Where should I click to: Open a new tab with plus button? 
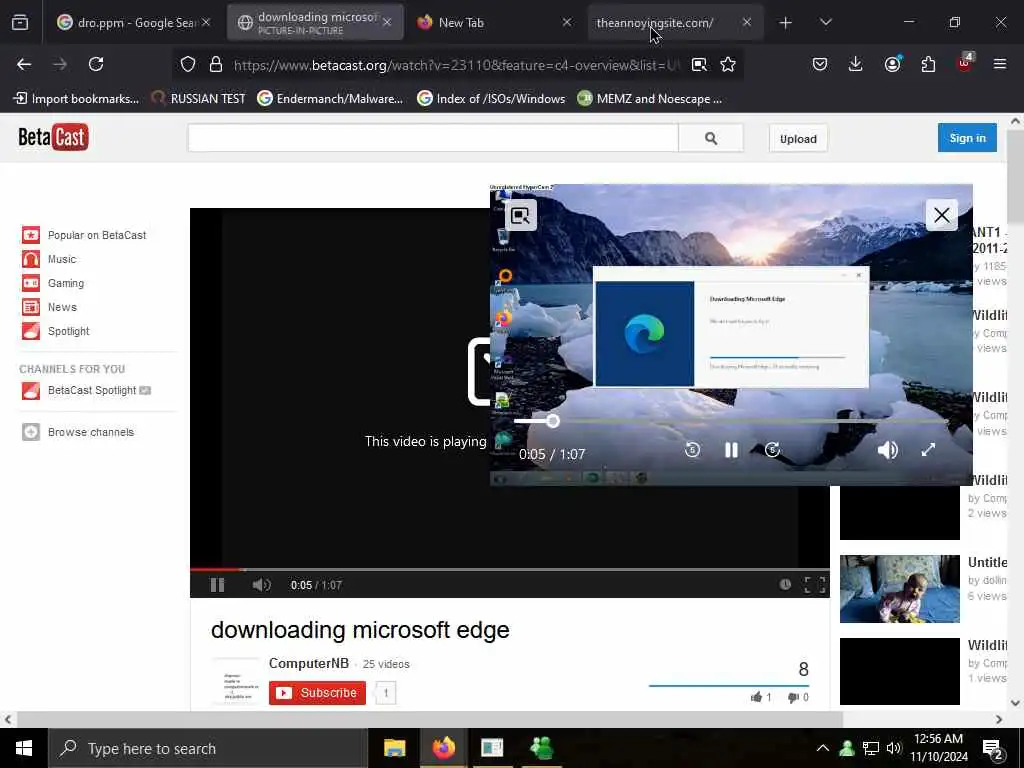pyautogui.click(x=785, y=23)
